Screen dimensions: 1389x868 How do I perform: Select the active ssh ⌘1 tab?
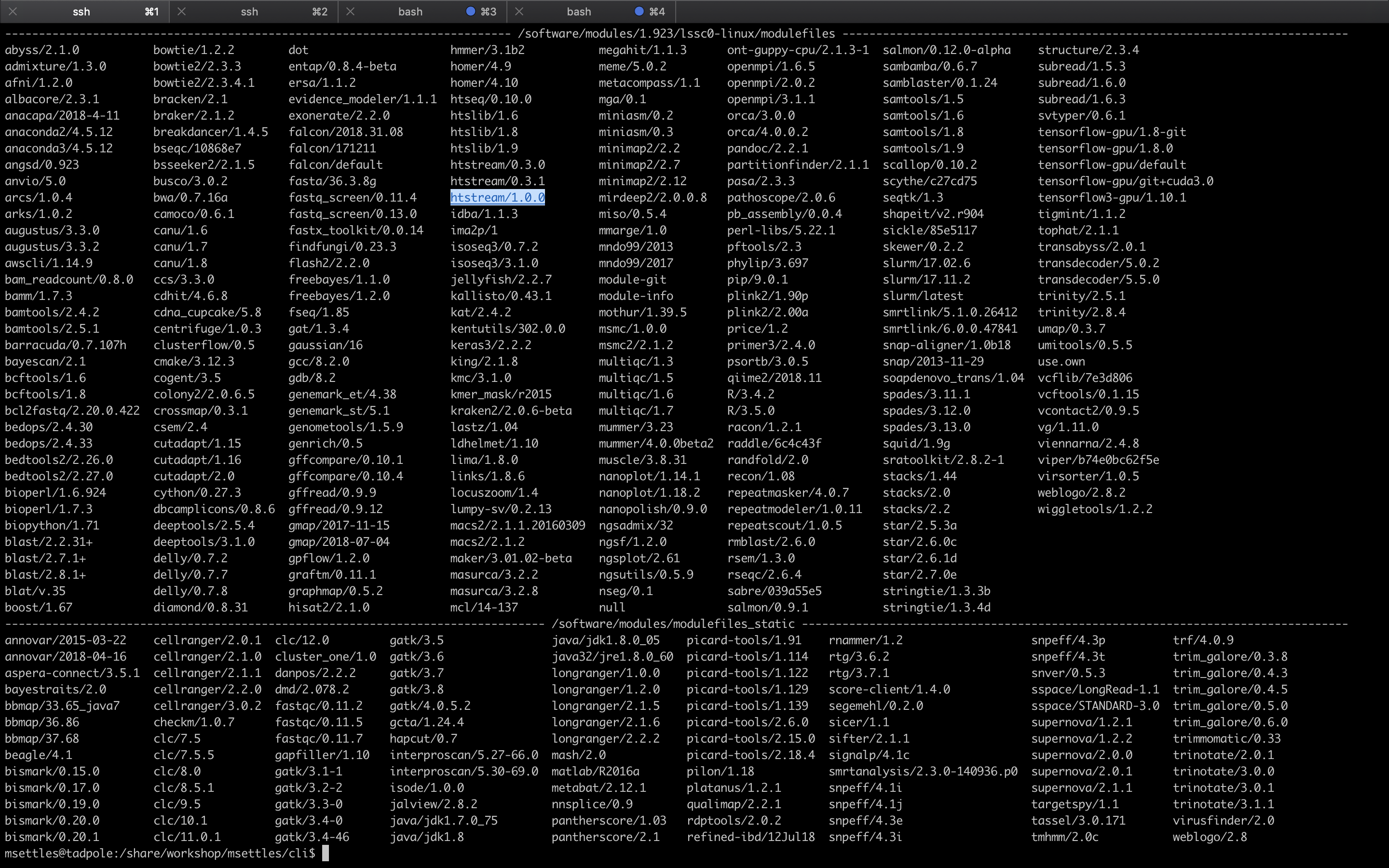click(82, 12)
